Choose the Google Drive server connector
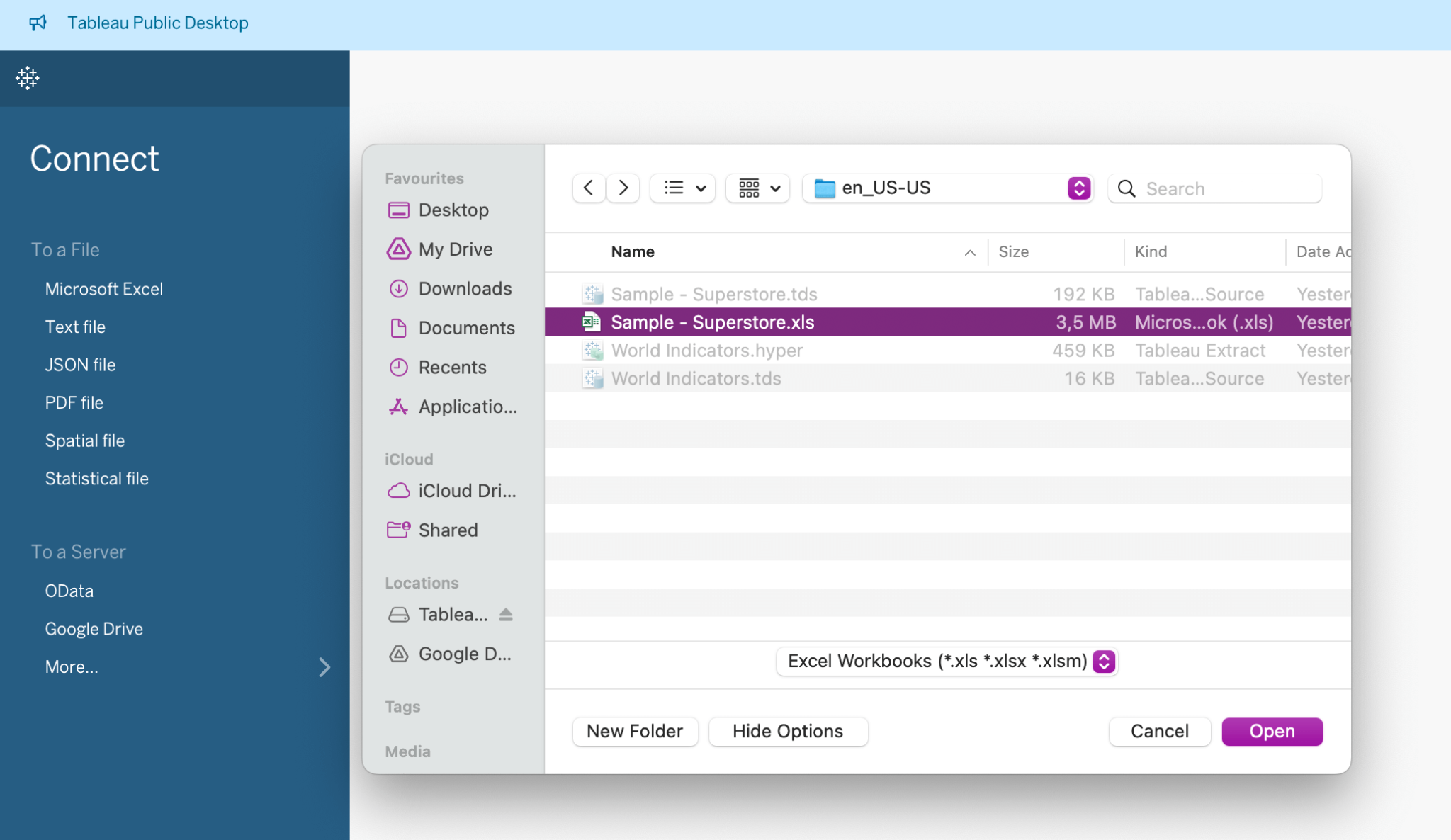The image size is (1451, 840). [94, 629]
